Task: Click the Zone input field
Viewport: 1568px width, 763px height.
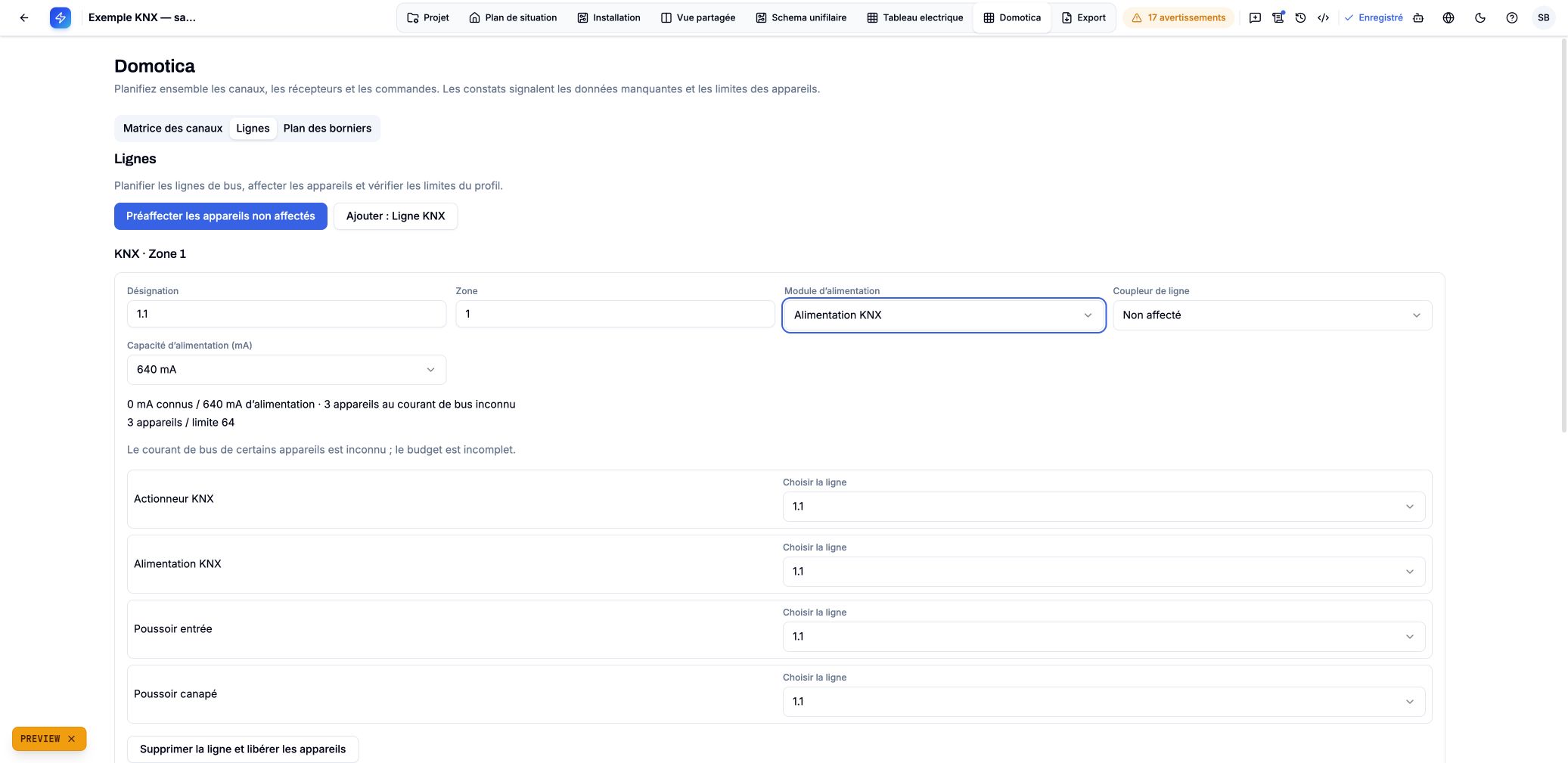Action: [x=615, y=314]
